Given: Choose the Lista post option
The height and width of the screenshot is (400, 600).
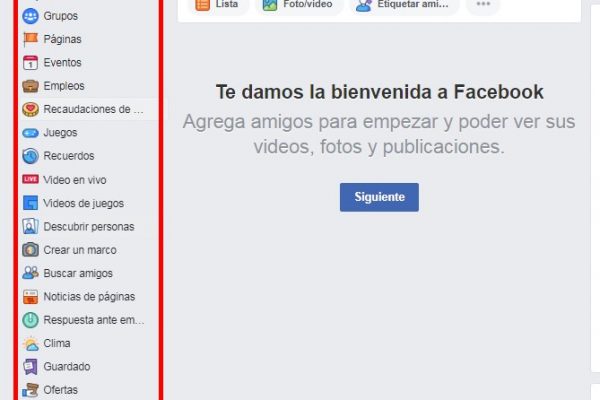Looking at the screenshot, I should (218, 5).
